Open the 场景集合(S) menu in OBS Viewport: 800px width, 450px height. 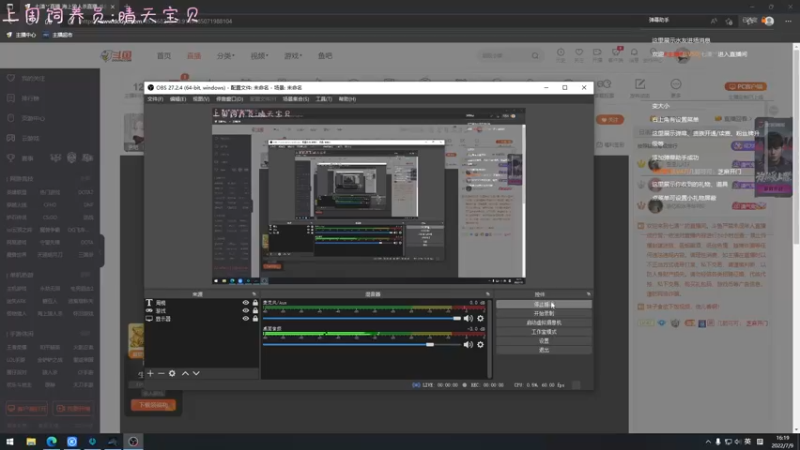click(x=296, y=99)
